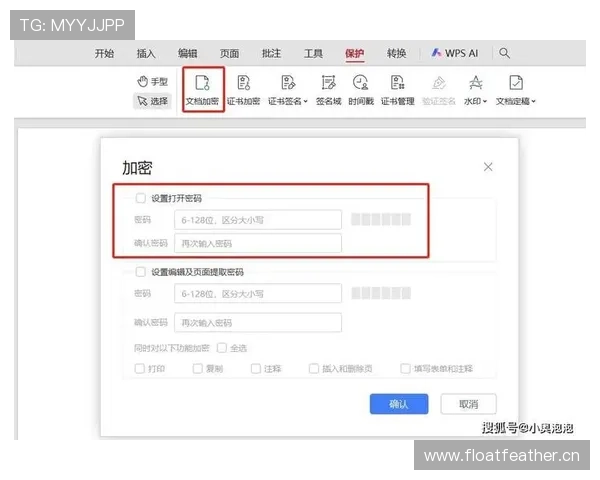Select the 手型 hand tool
This screenshot has width=600, height=480.
tap(152, 82)
